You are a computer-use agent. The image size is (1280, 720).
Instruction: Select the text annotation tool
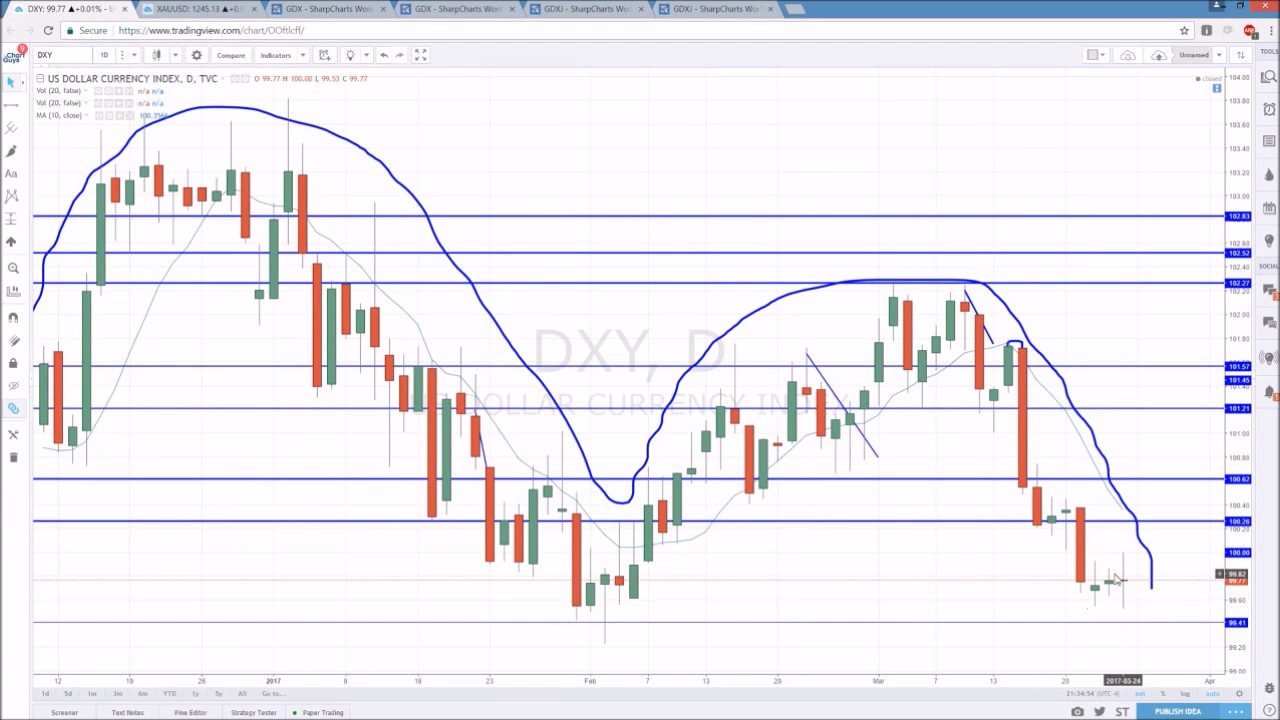12,174
